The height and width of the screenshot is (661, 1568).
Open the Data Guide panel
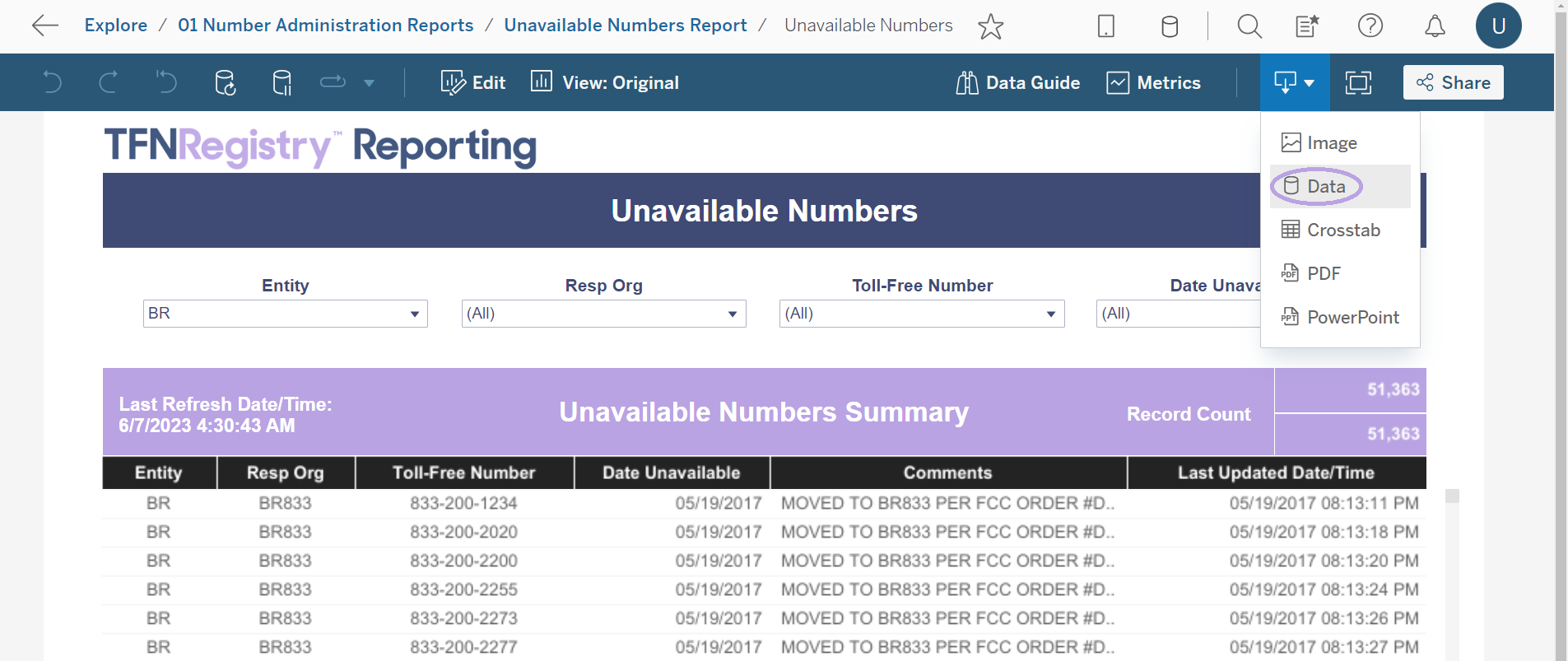1018,82
